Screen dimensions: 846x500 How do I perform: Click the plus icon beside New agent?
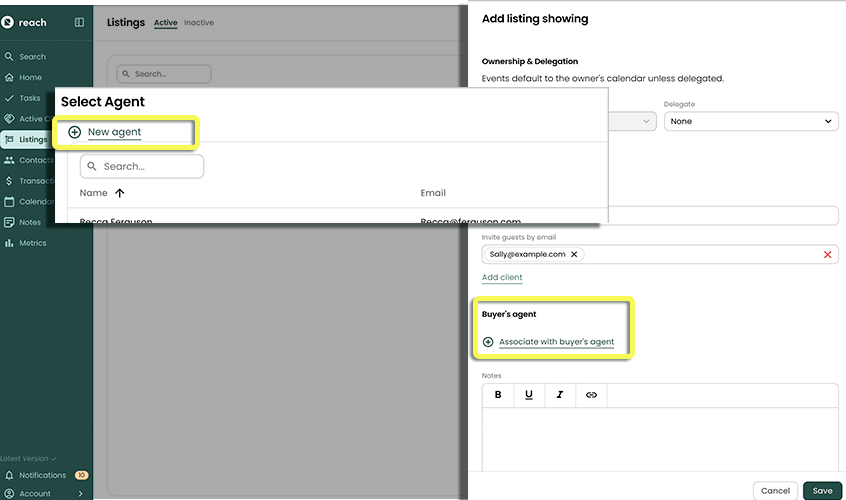(x=75, y=132)
